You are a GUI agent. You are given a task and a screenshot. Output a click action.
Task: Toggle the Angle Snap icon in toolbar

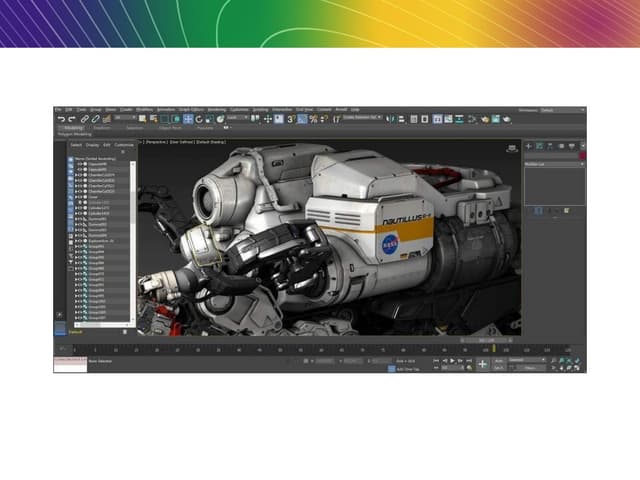(x=301, y=118)
